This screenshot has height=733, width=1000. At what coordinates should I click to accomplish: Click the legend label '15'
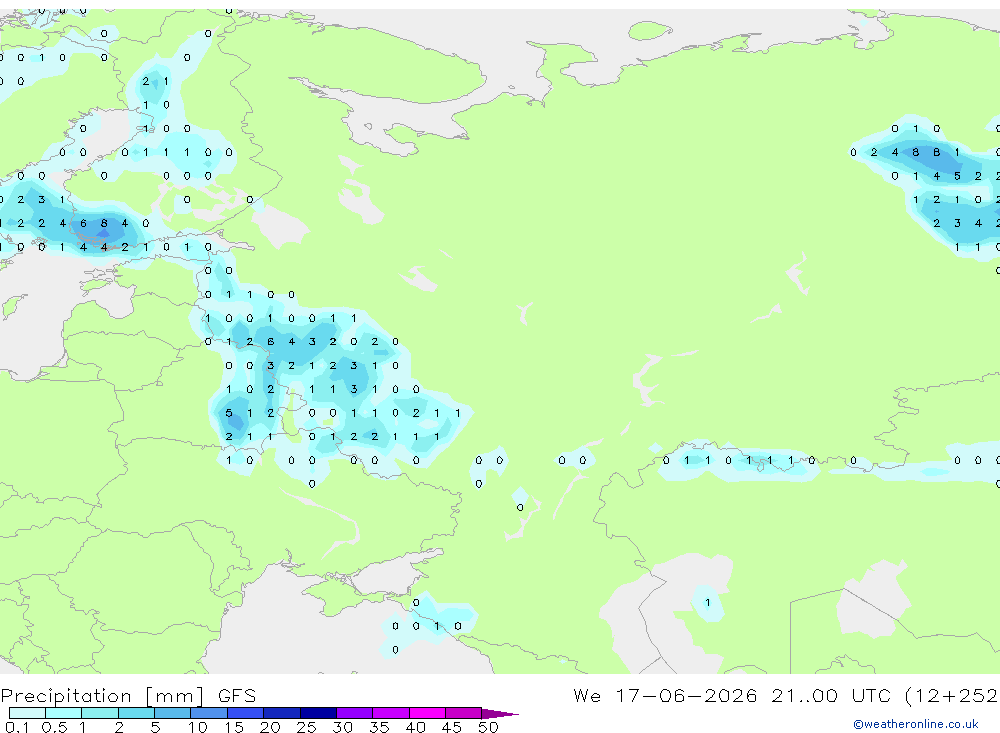233,727
